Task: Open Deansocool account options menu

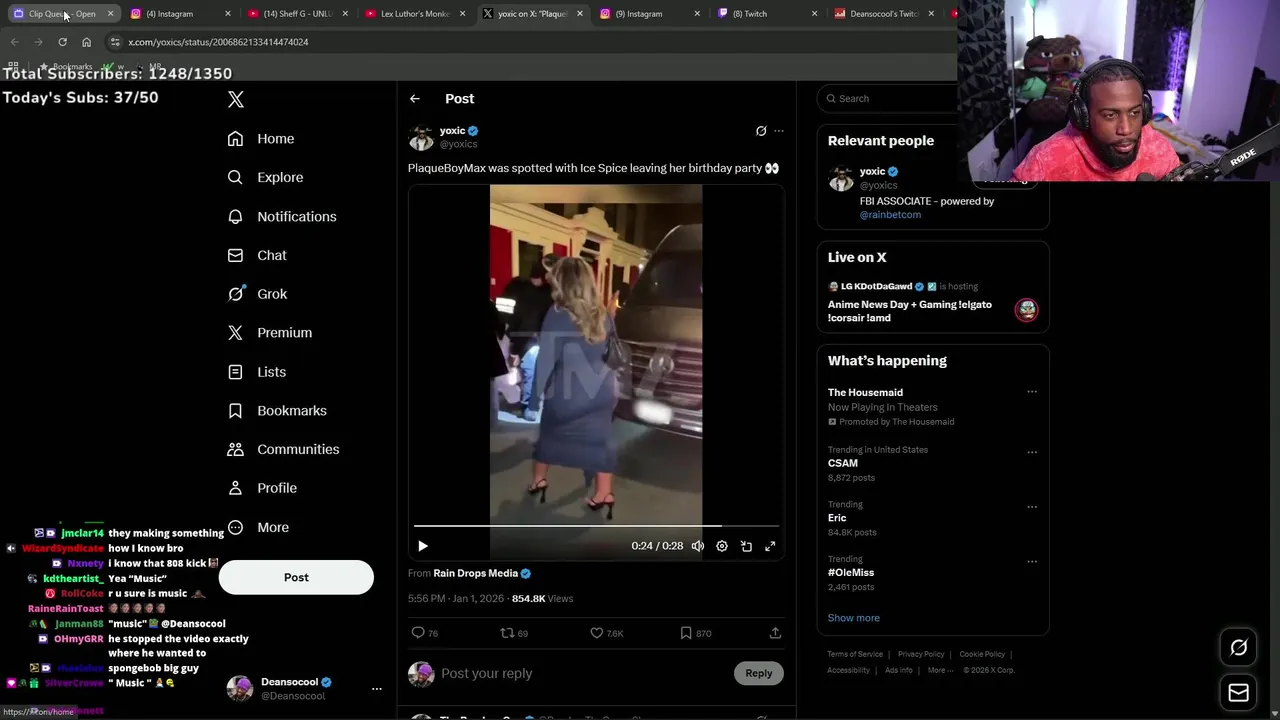Action: point(377,689)
